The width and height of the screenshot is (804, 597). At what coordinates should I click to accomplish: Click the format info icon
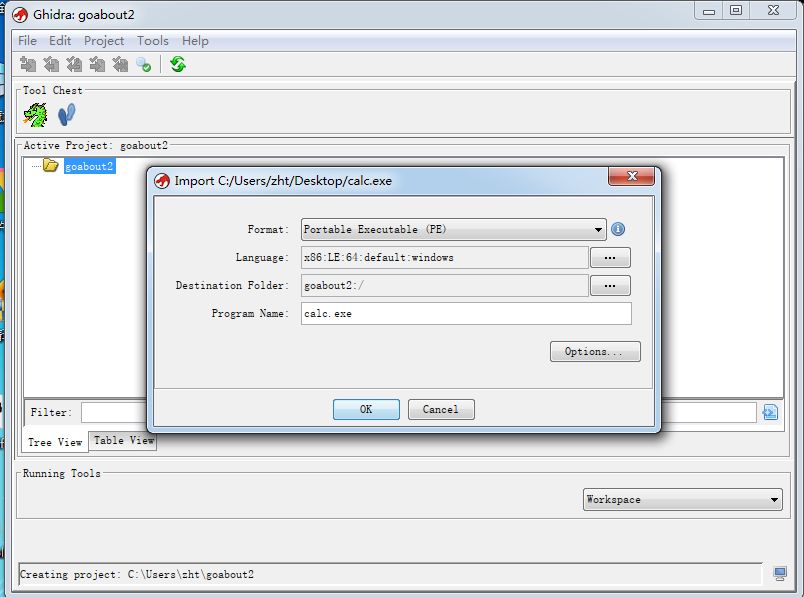pyautogui.click(x=618, y=229)
